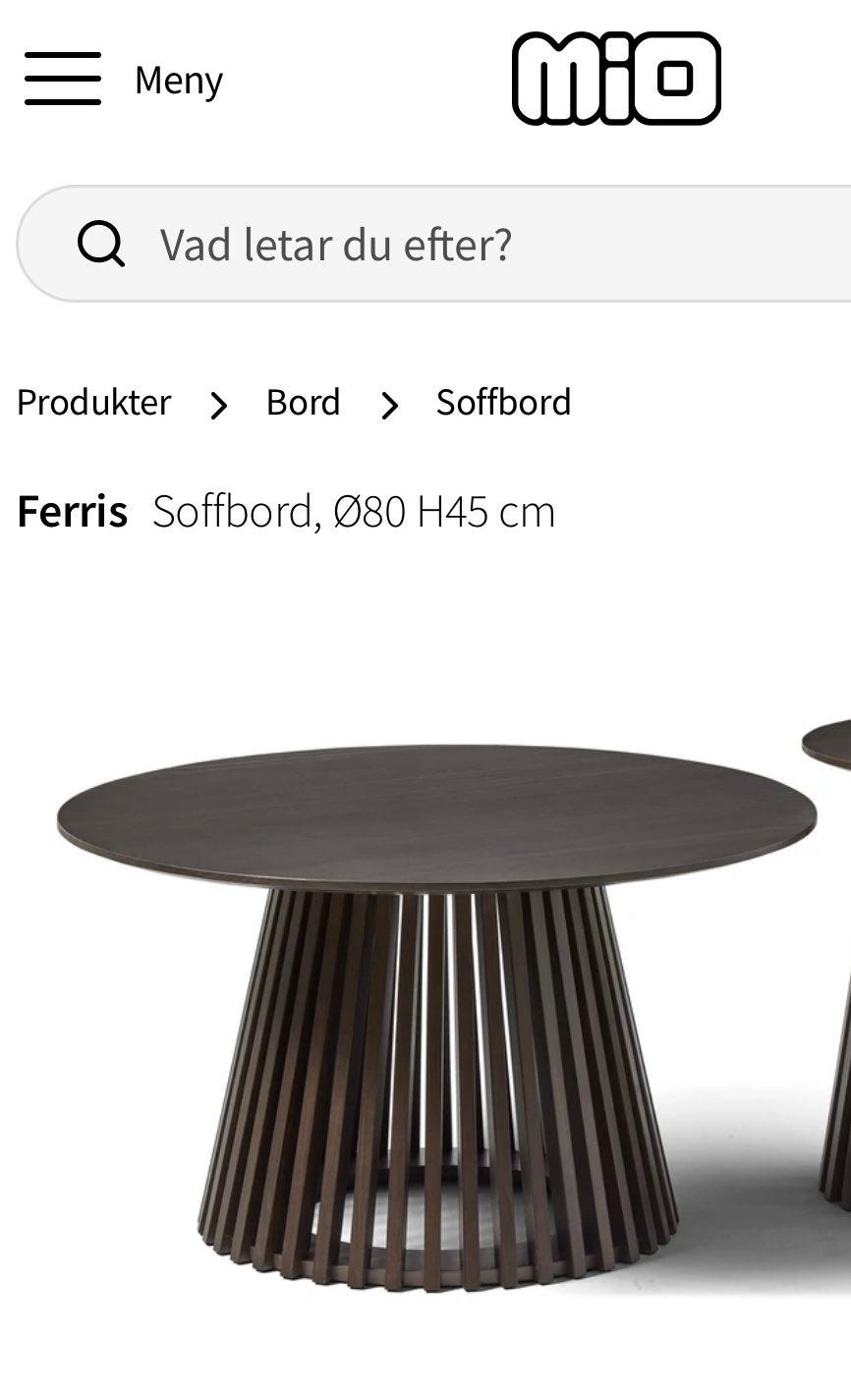
Task: Go to homepage via Mio logo
Action: pos(616,79)
